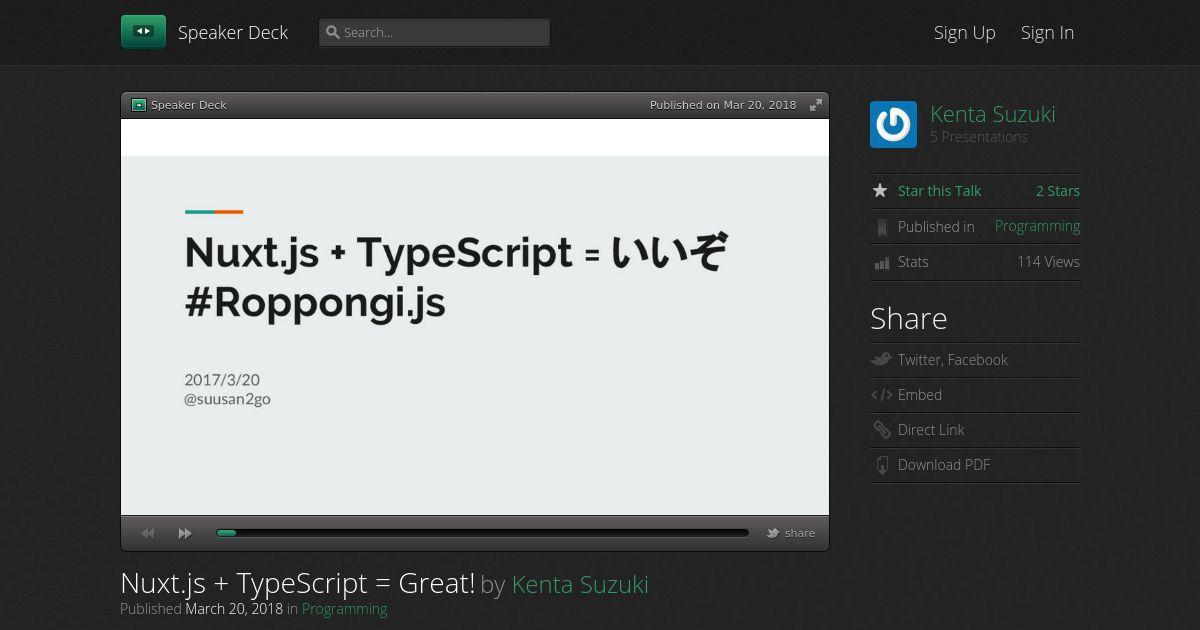Click the chain Direct Link icon

pos(881,430)
